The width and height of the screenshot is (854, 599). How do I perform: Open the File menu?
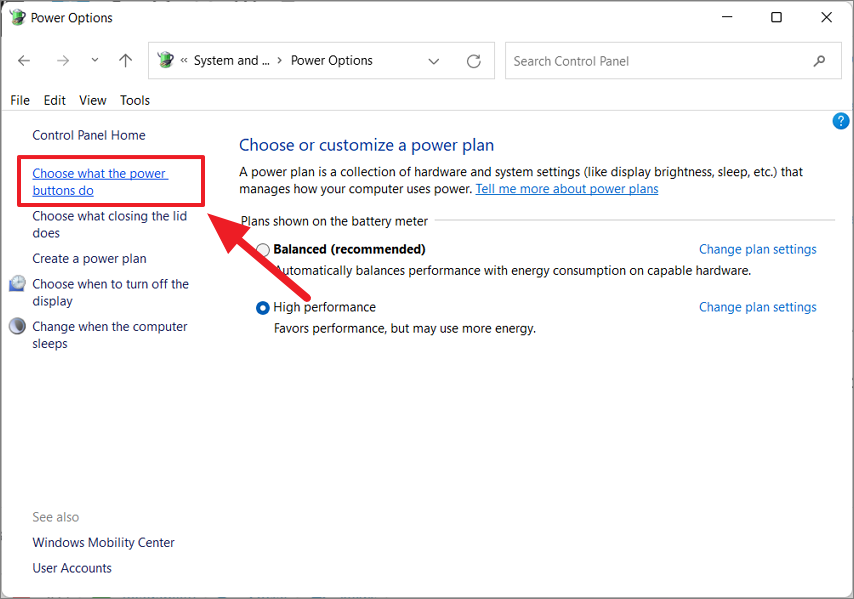pos(20,100)
